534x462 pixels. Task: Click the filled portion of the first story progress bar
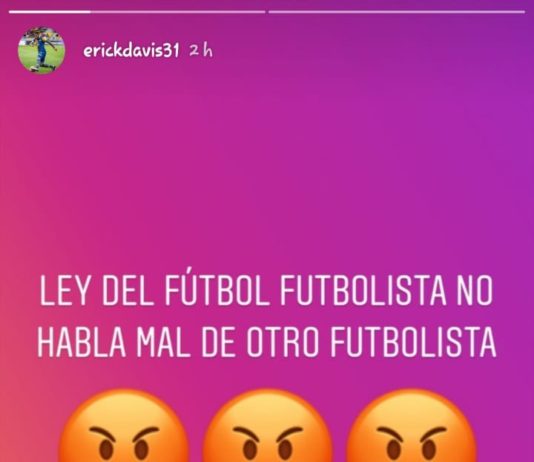pos(50,12)
